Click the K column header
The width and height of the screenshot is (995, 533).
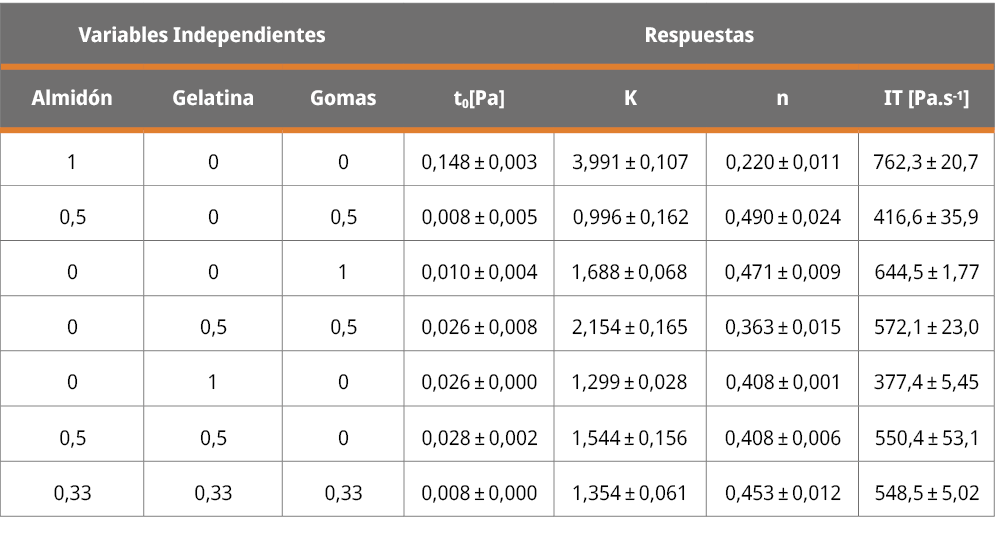click(630, 98)
